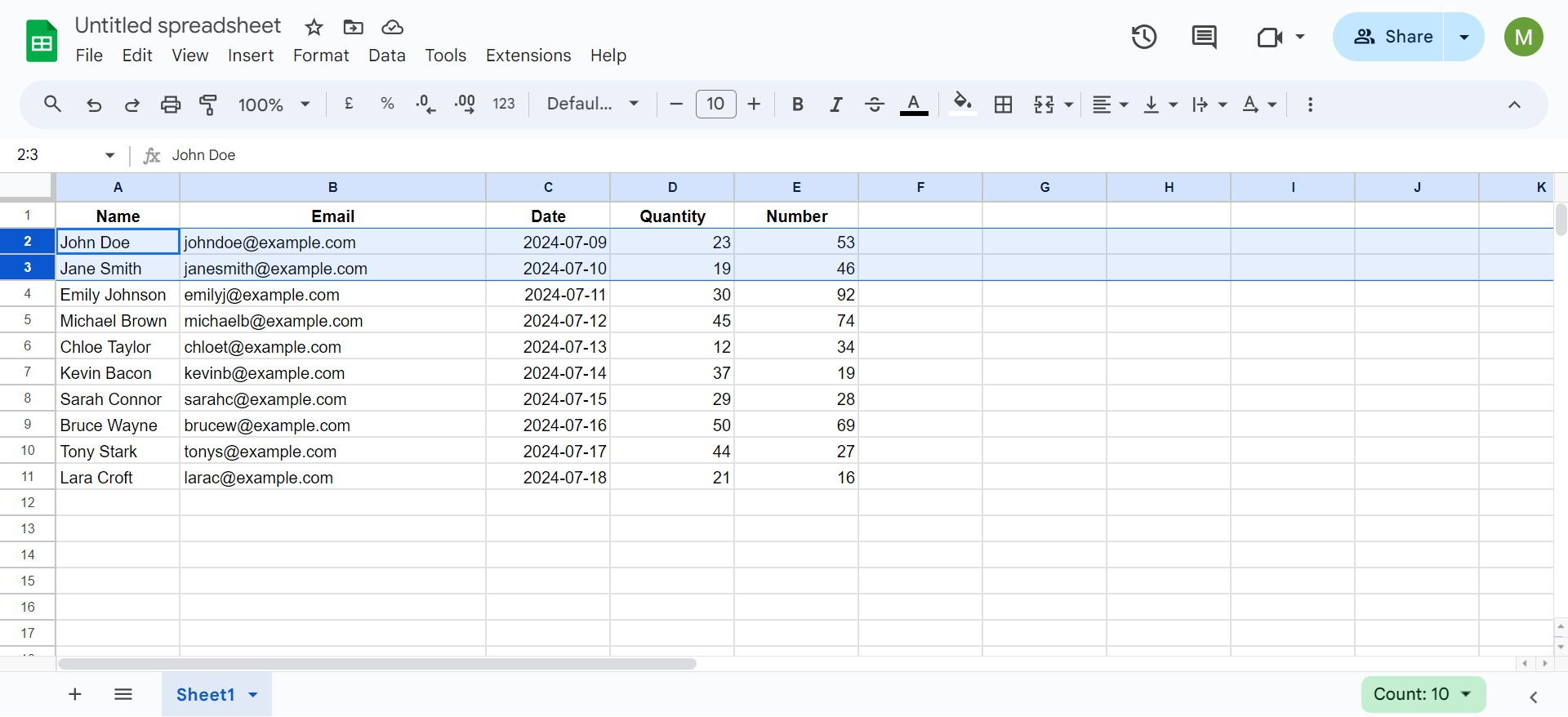Open version history clock icon
The width and height of the screenshot is (1568, 717).
click(x=1144, y=37)
